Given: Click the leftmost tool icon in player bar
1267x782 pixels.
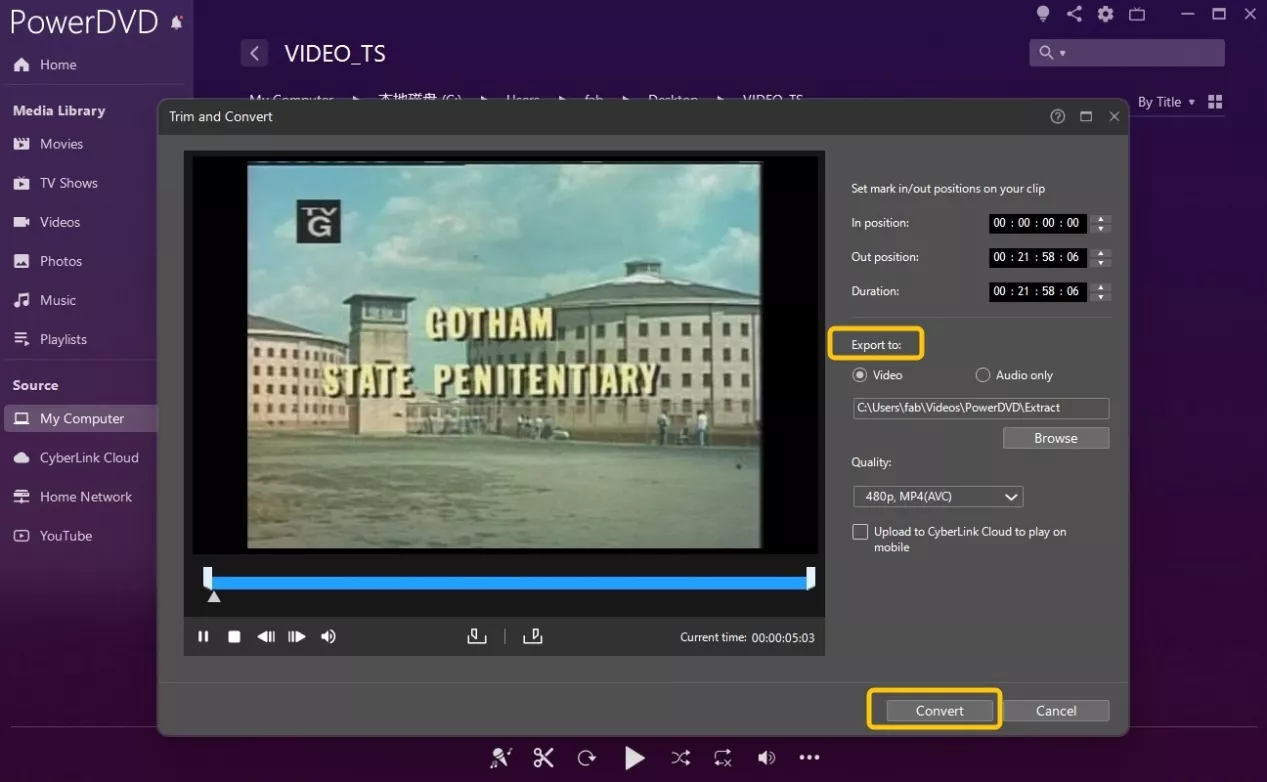Looking at the screenshot, I should pyautogui.click(x=501, y=758).
